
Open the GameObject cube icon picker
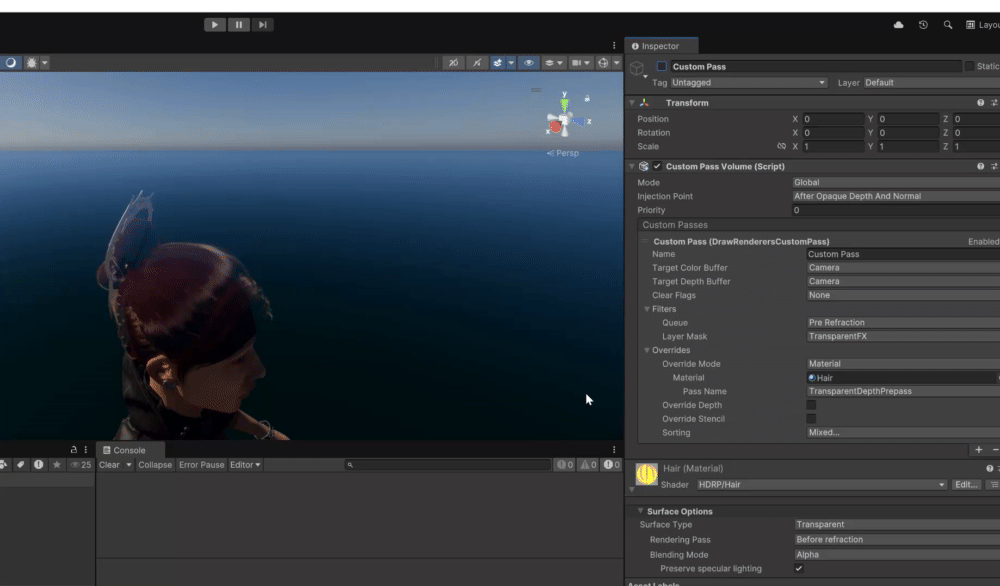click(x=637, y=68)
